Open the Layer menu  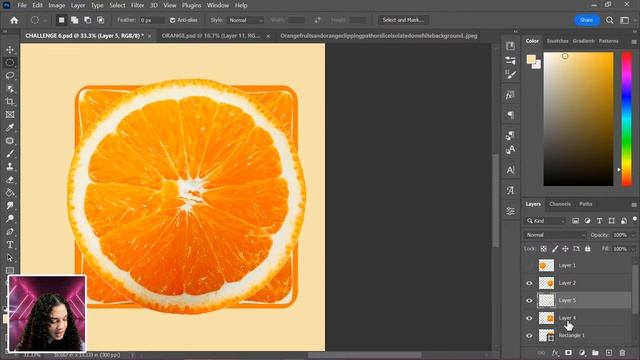(x=78, y=5)
